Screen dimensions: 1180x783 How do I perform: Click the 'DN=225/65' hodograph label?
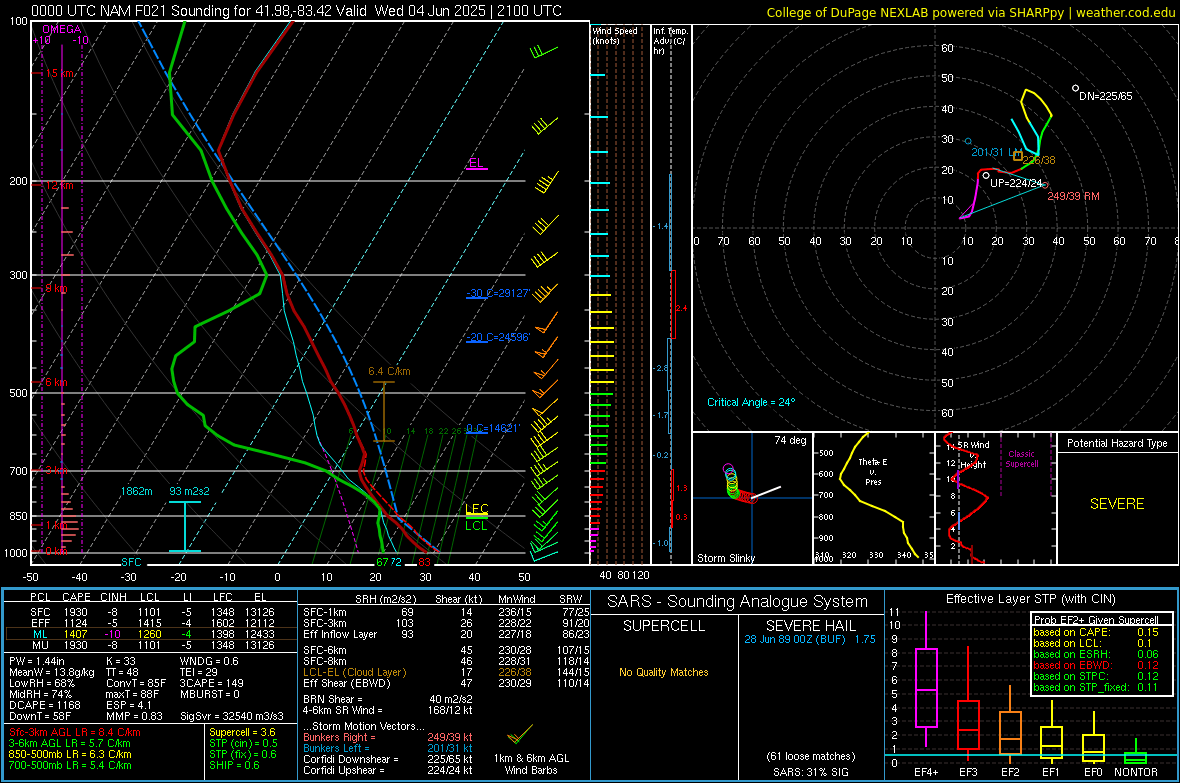click(x=1105, y=96)
